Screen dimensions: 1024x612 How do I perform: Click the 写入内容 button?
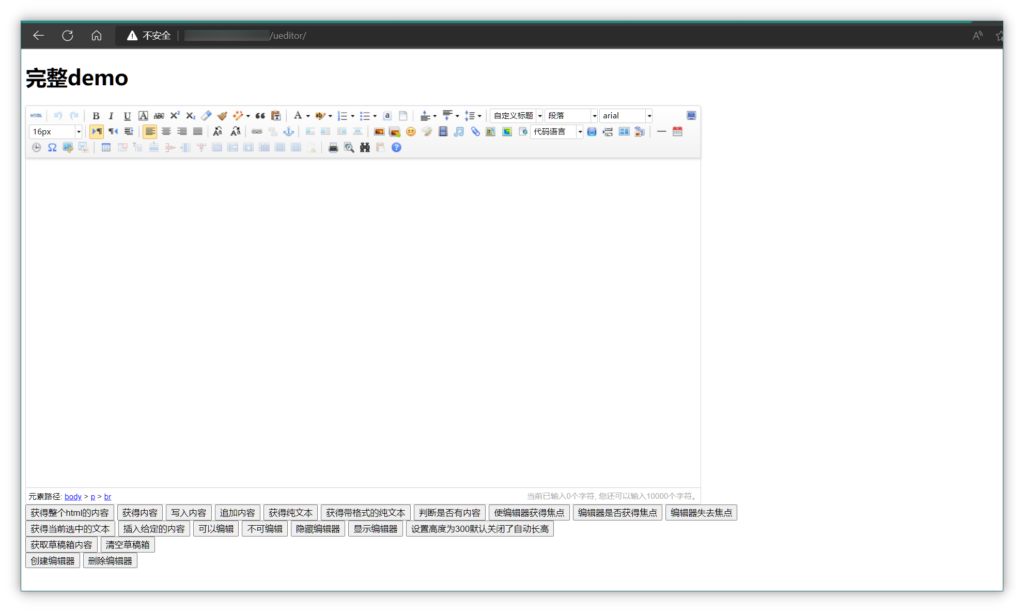(x=189, y=513)
